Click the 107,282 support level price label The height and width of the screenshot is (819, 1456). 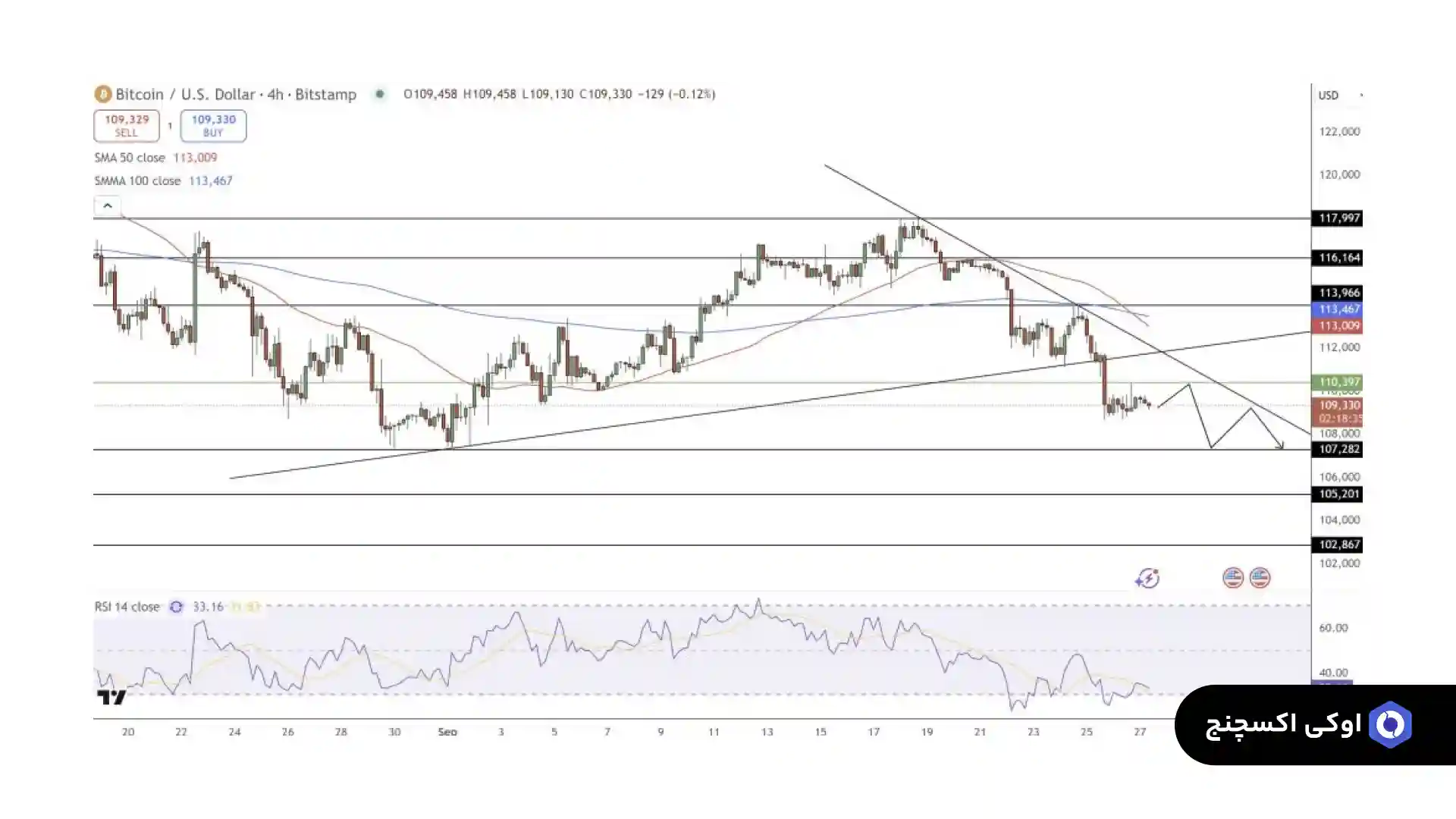point(1339,449)
